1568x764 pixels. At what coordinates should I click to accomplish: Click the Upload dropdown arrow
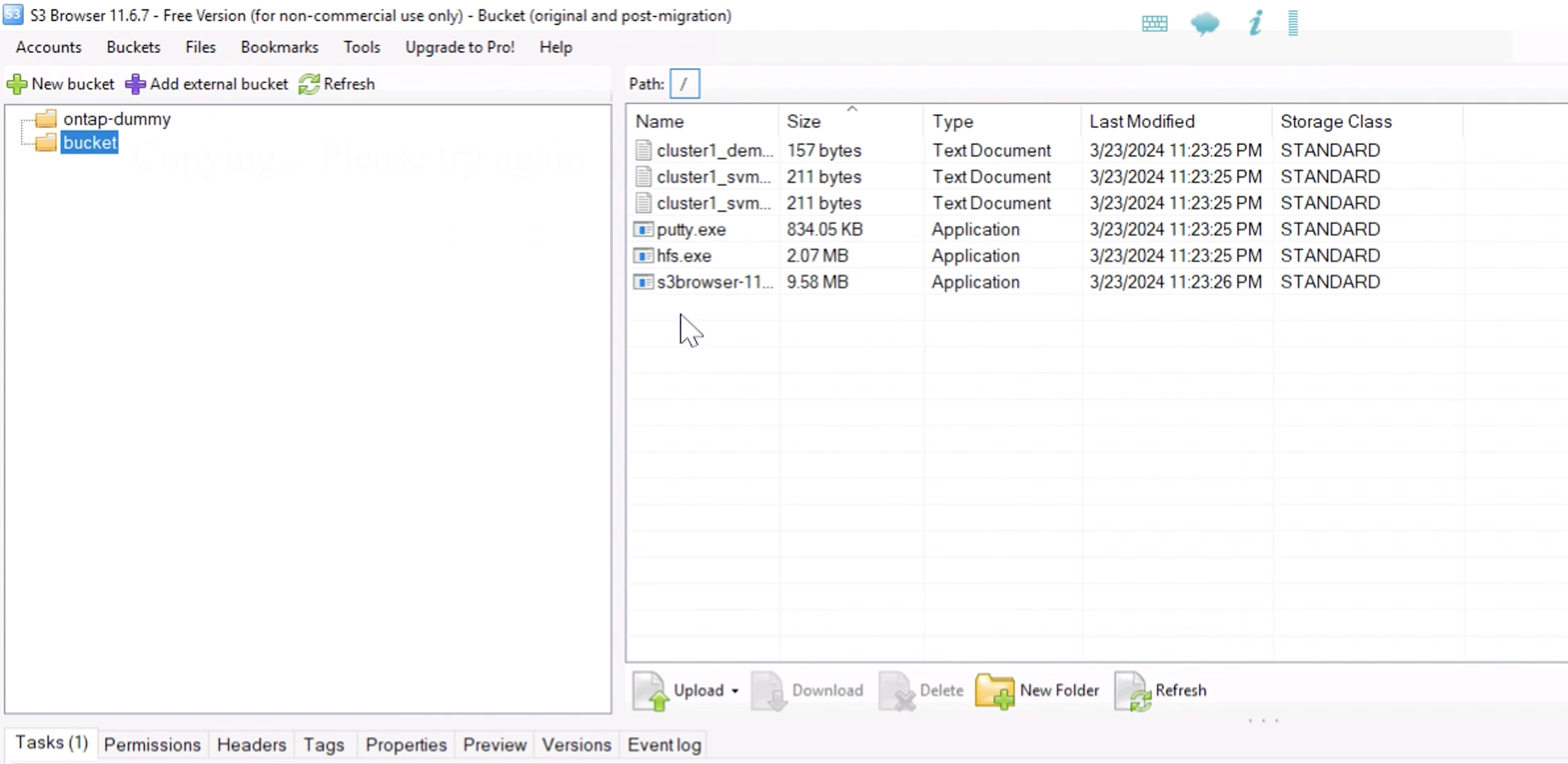[x=735, y=690]
